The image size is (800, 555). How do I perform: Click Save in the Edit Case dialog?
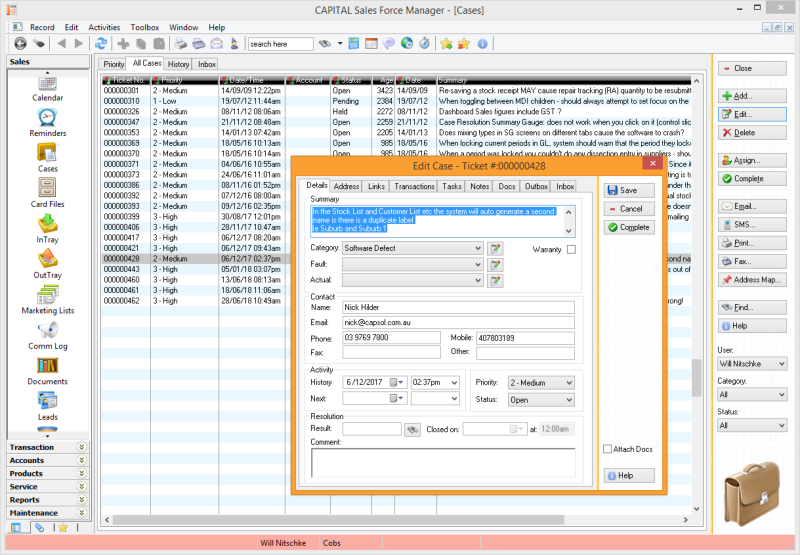(629, 190)
